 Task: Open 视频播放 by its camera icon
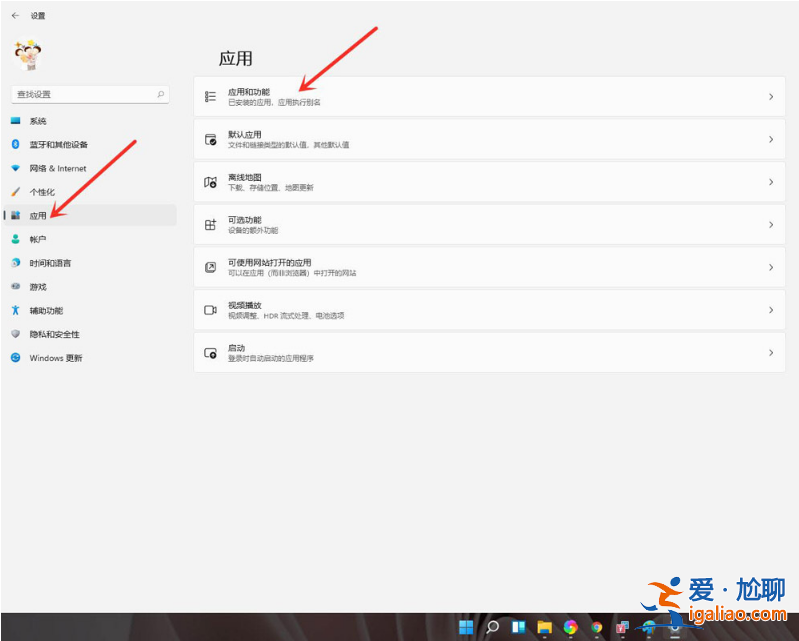[x=210, y=310]
